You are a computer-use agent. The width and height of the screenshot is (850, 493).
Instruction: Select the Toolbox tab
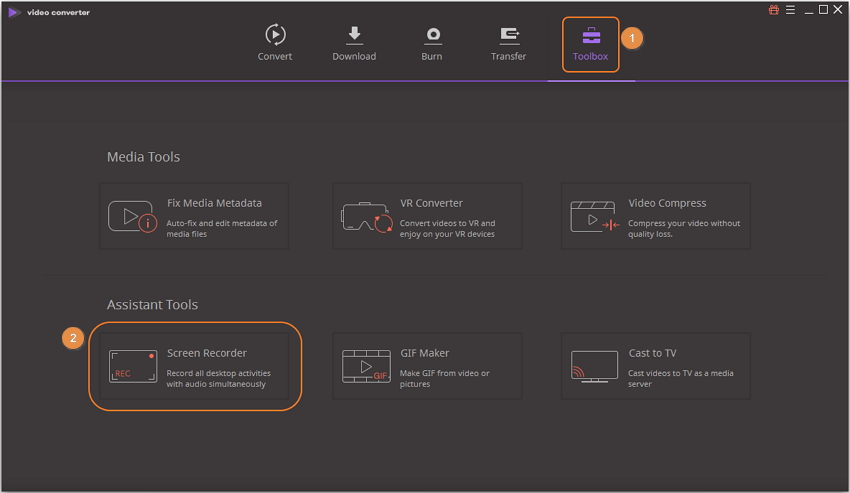[590, 44]
